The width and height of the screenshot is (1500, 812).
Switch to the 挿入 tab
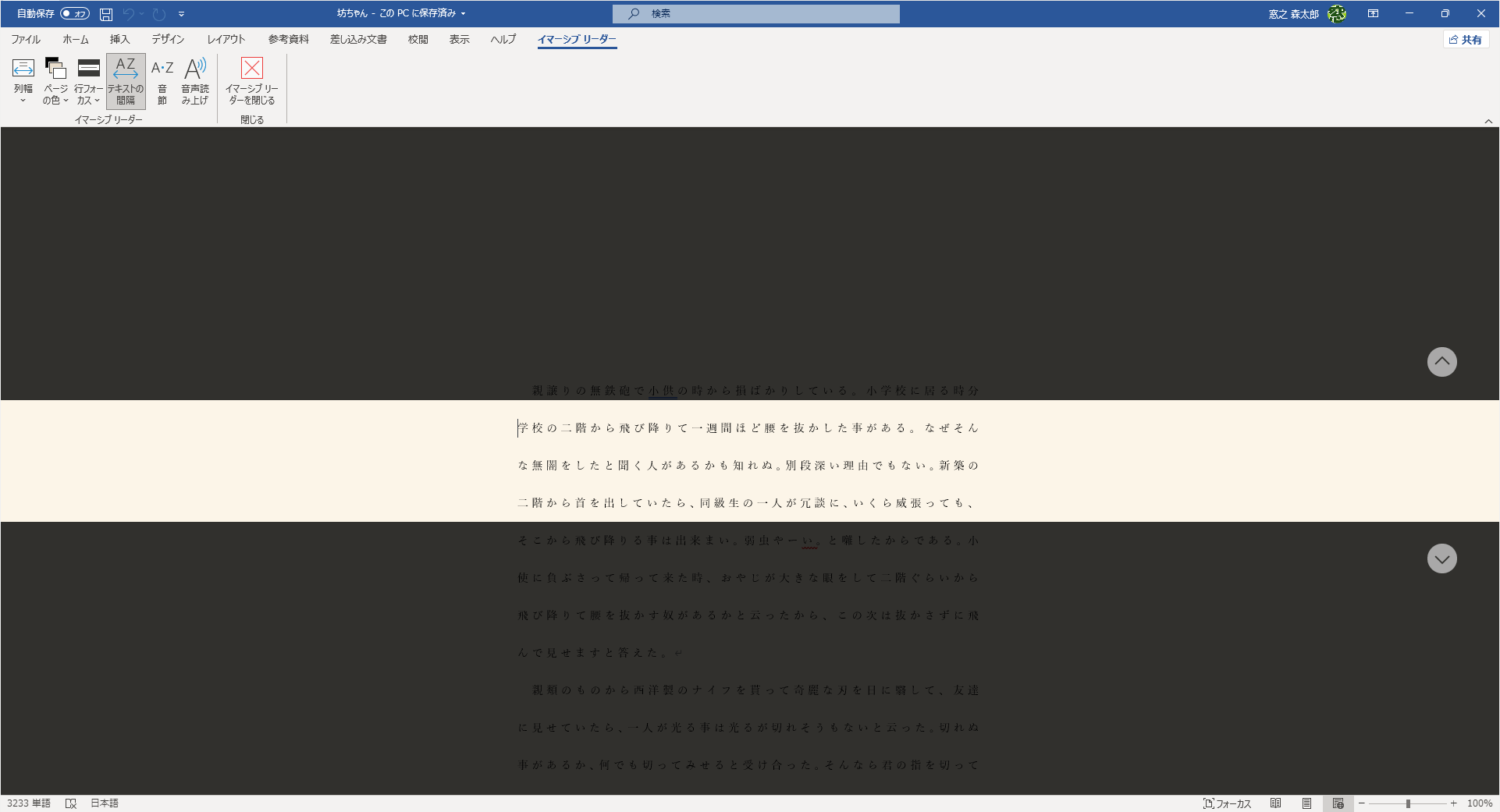(119, 39)
